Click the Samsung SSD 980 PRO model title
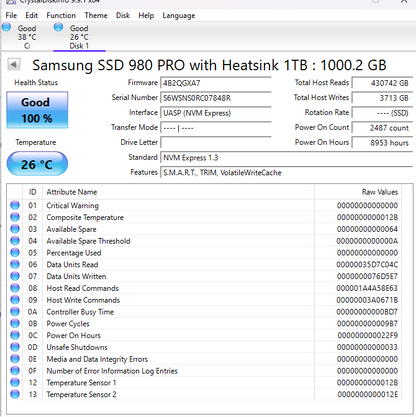The width and height of the screenshot is (416, 417). click(209, 65)
